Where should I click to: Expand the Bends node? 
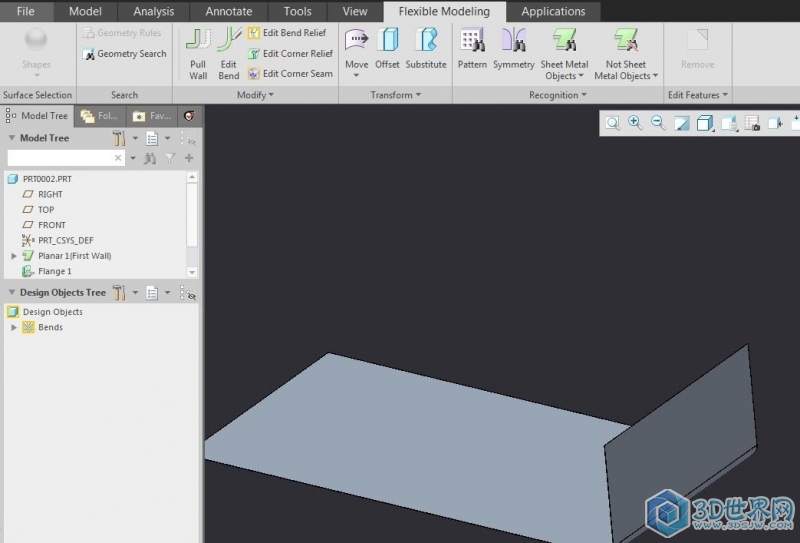(14, 327)
